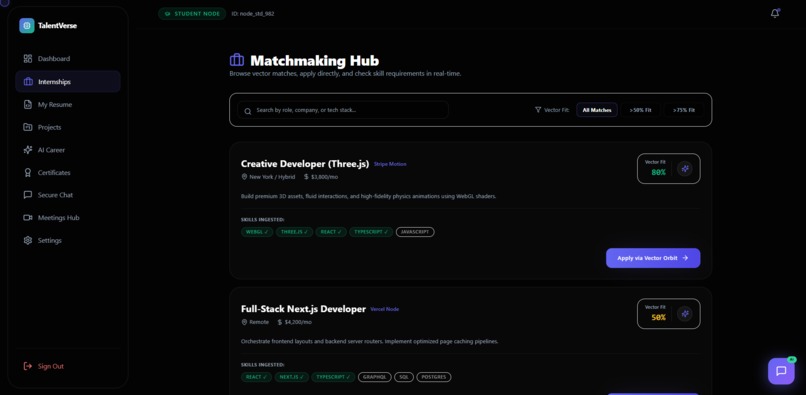The height and width of the screenshot is (395, 806).
Task: Click the REACT tag on the Full-Stack card
Action: tap(257, 377)
